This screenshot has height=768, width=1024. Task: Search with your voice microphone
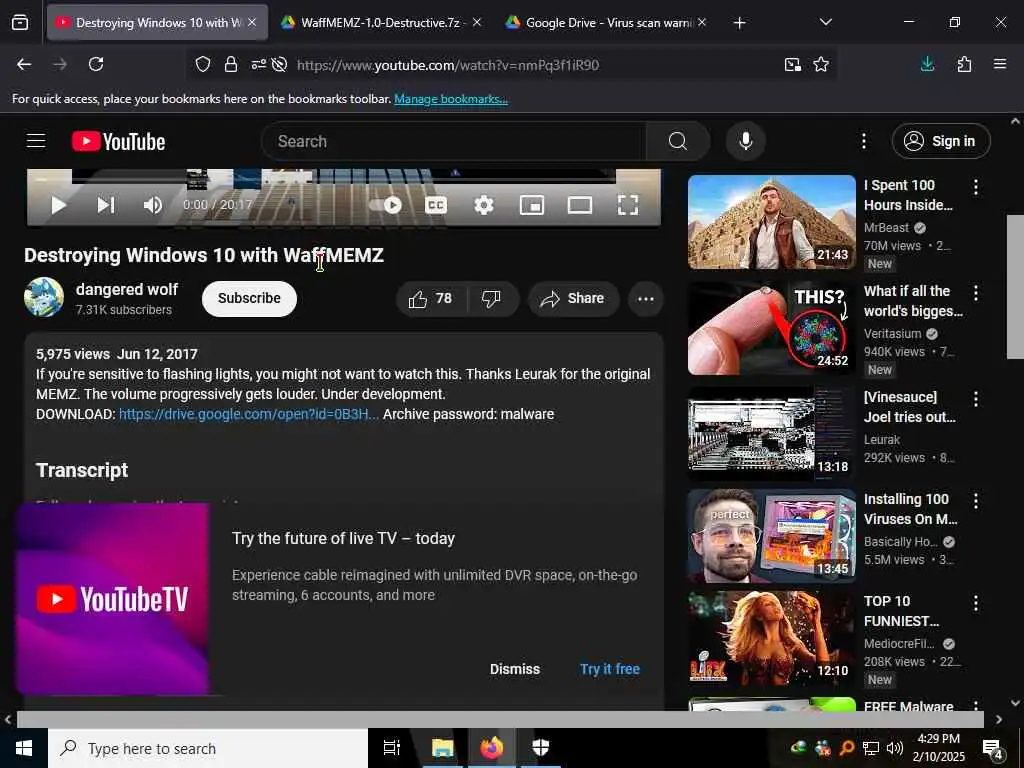(x=746, y=141)
